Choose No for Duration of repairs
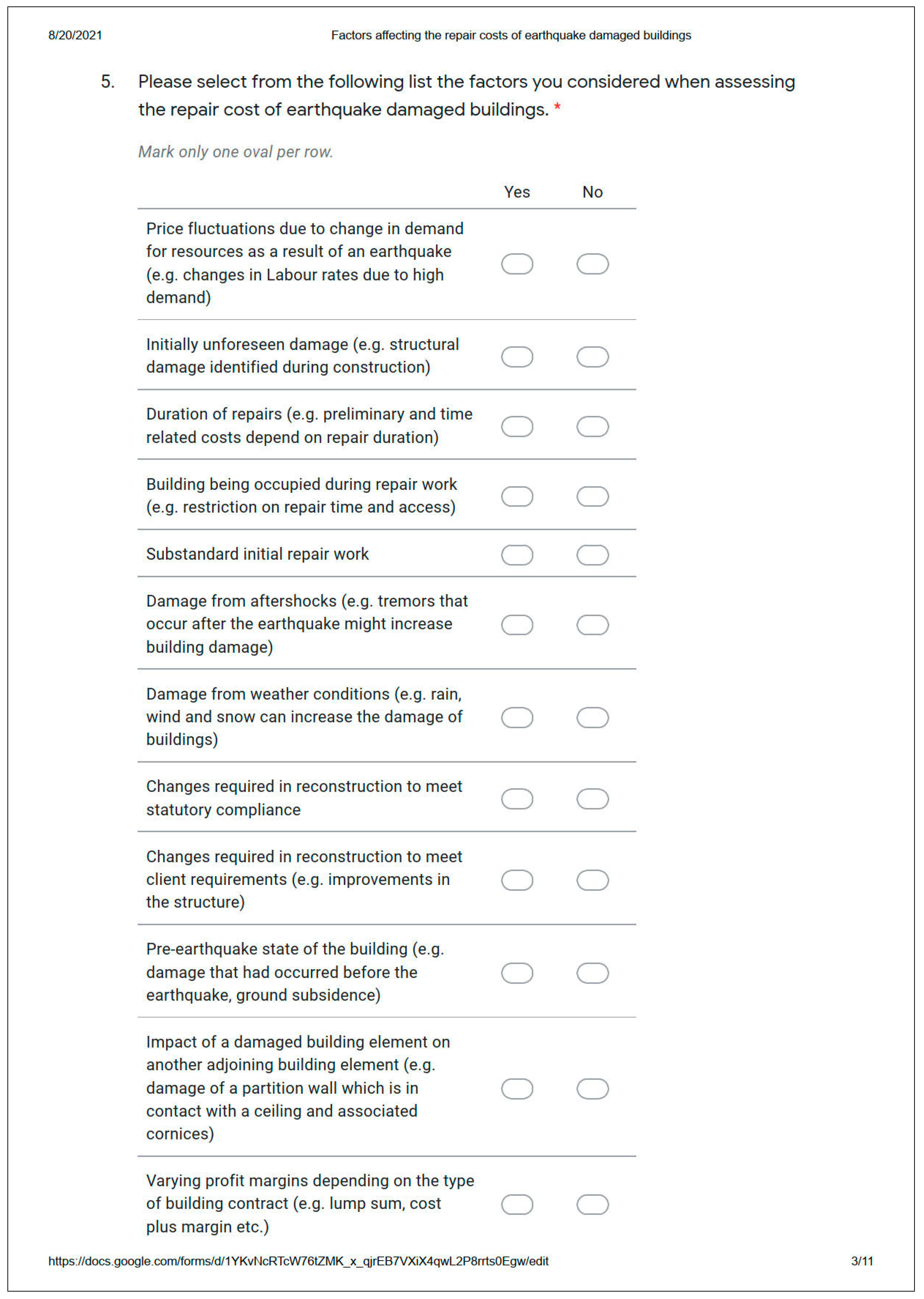The image size is (924, 1299). pos(592,426)
